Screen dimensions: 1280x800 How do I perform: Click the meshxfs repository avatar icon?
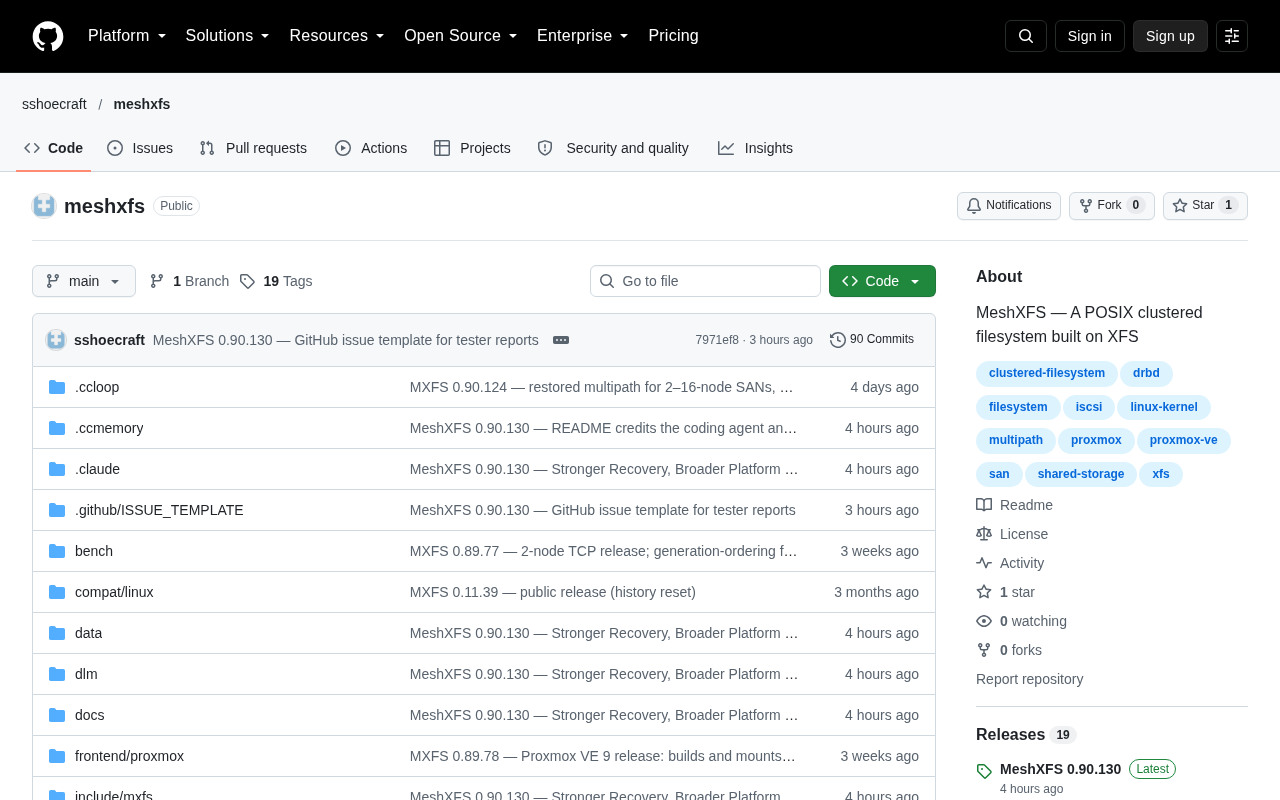coord(44,206)
